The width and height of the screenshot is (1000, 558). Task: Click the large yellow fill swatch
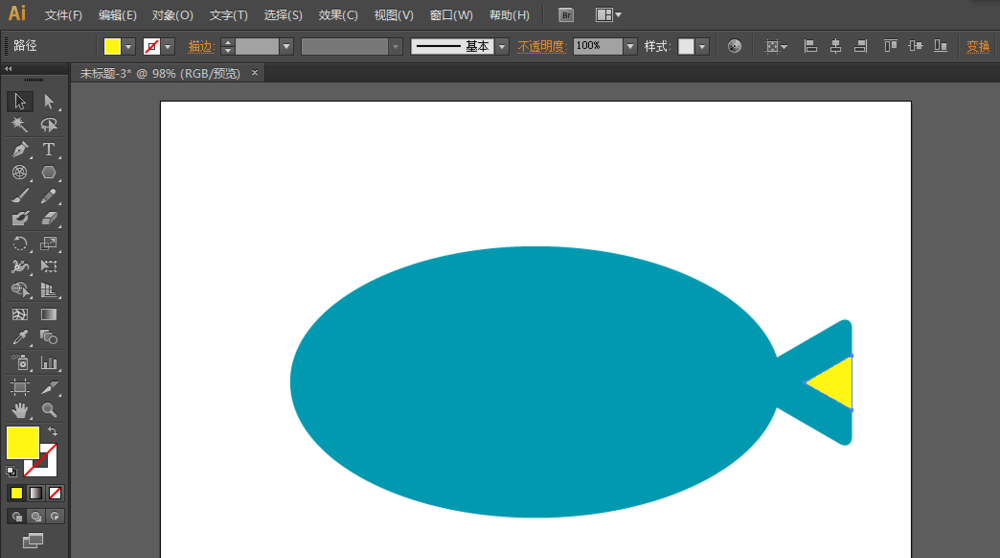[x=22, y=442]
